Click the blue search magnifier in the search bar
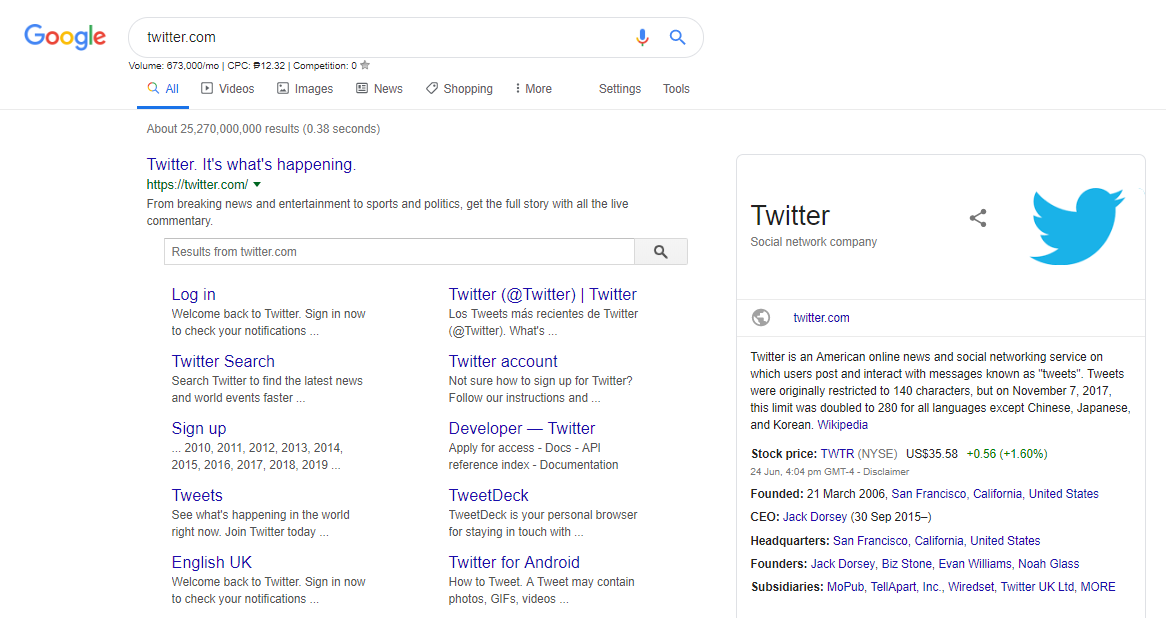The width and height of the screenshot is (1166, 618). click(677, 37)
